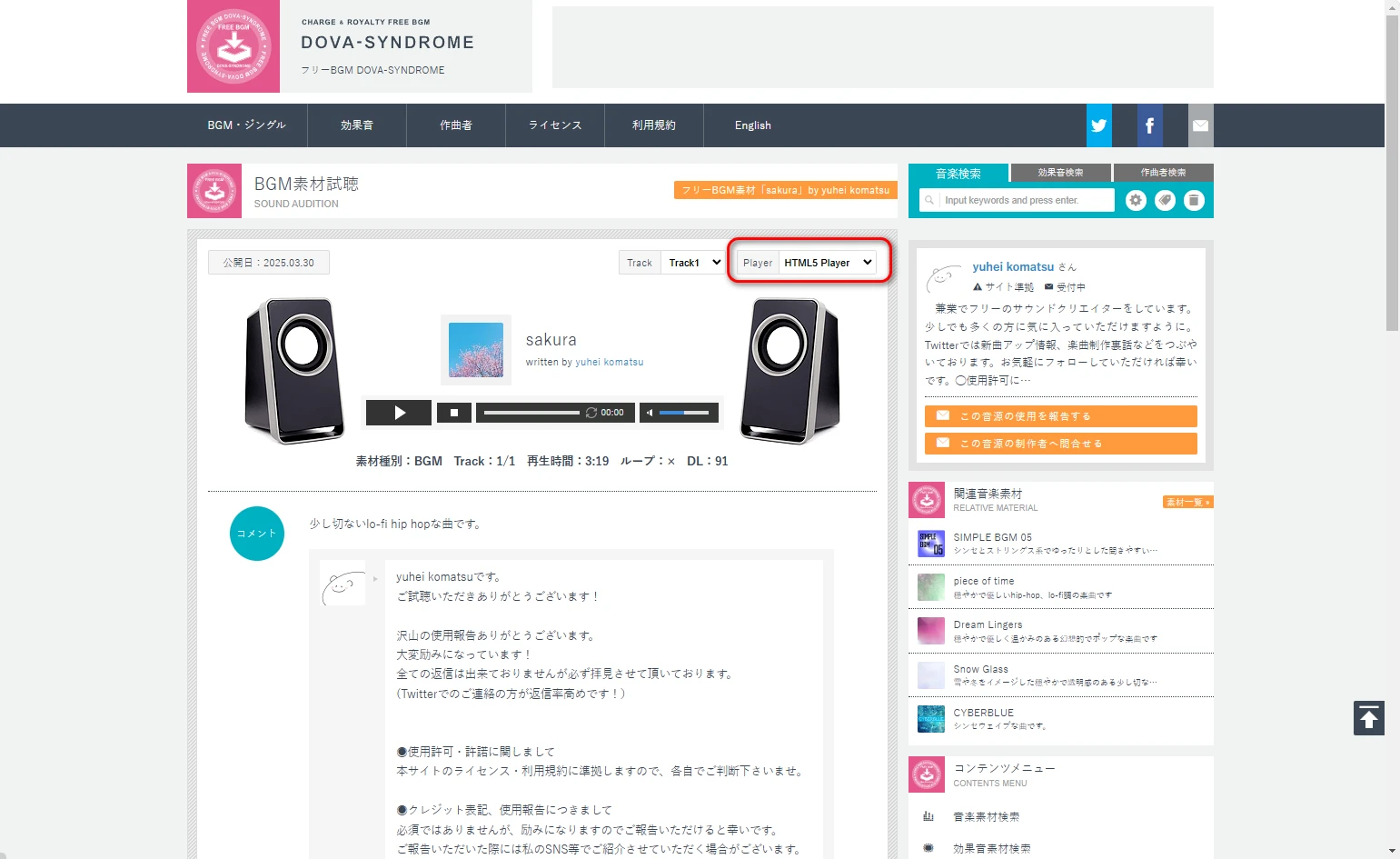
Task: Open the yuhei komatsu profile link
Action: [1013, 266]
